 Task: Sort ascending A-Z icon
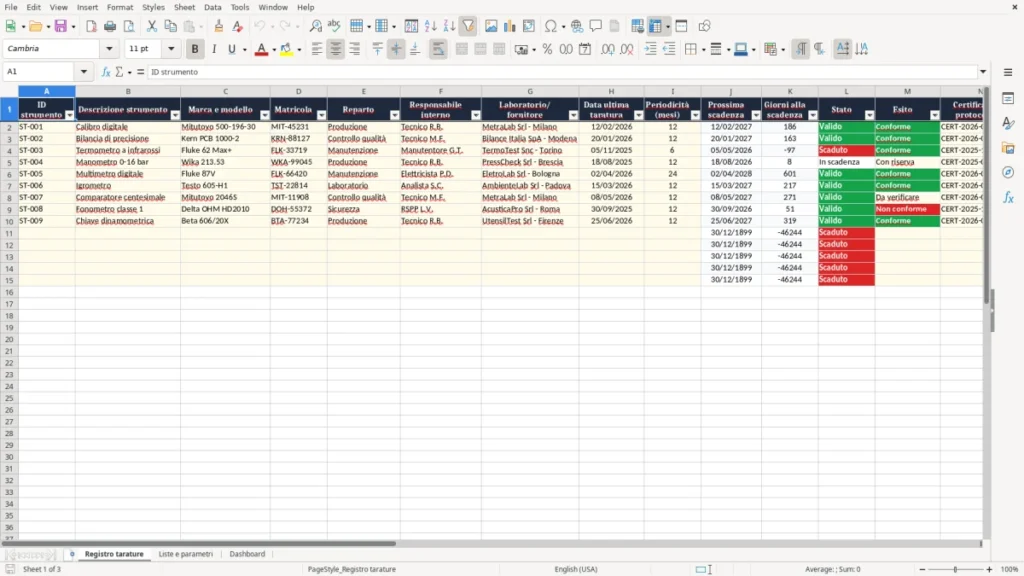pos(430,26)
